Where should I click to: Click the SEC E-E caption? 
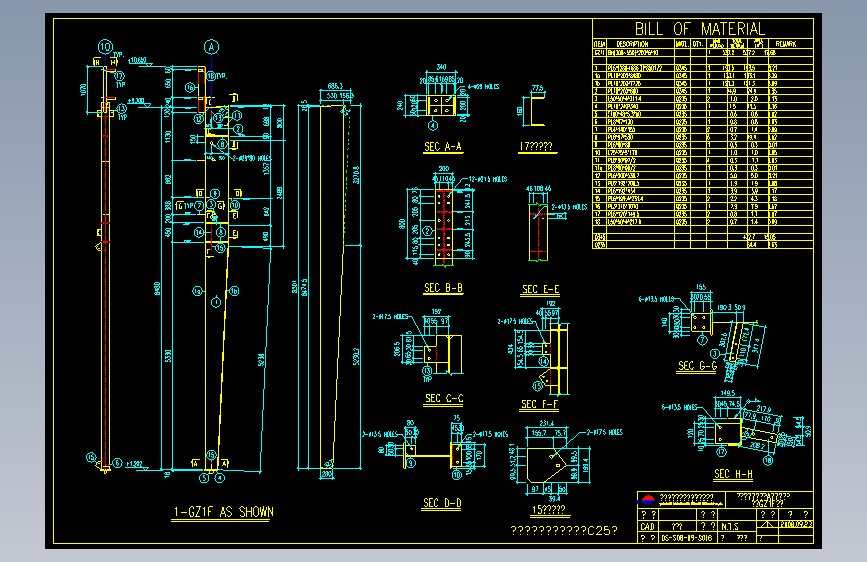click(x=540, y=289)
